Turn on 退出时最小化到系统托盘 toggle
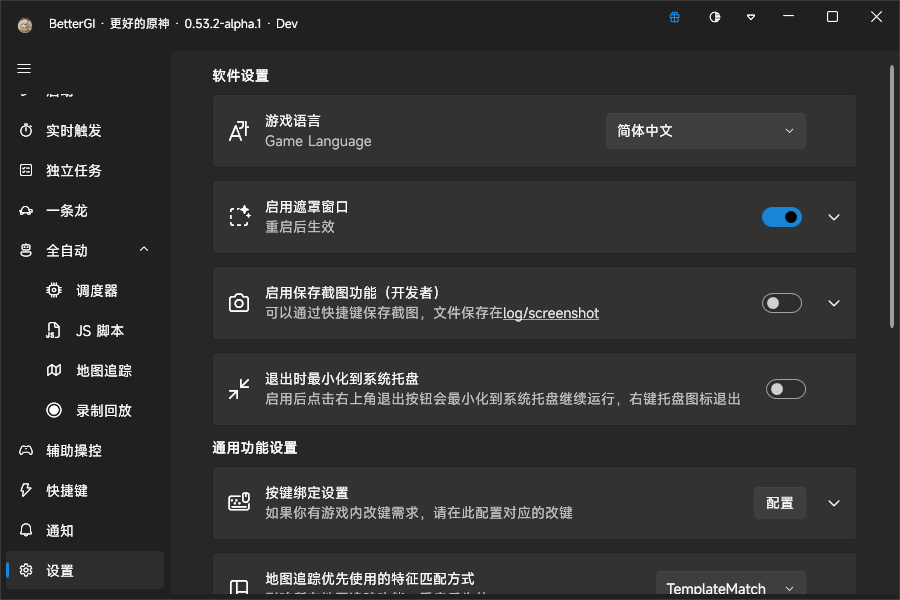The image size is (900, 600). pyautogui.click(x=786, y=389)
